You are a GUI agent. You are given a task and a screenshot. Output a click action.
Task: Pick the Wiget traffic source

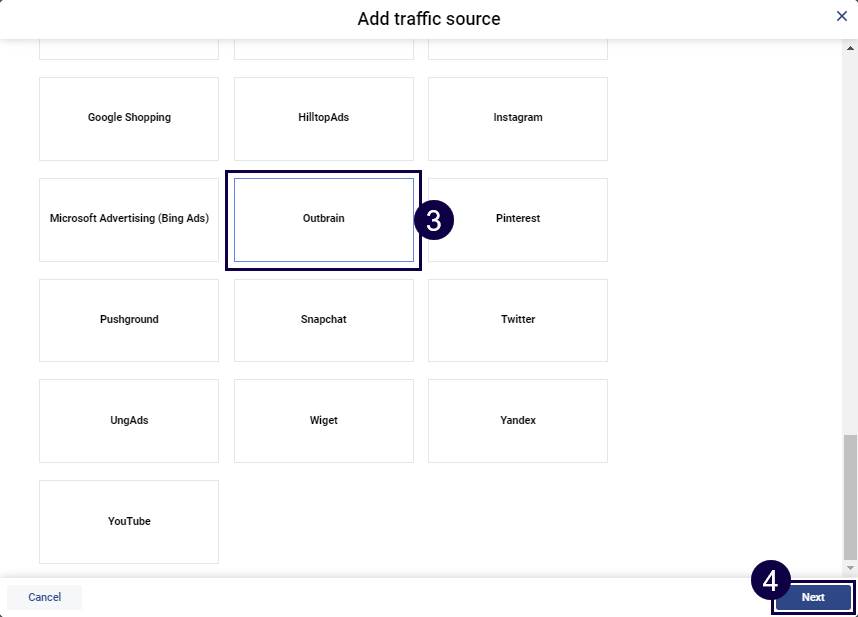323,421
